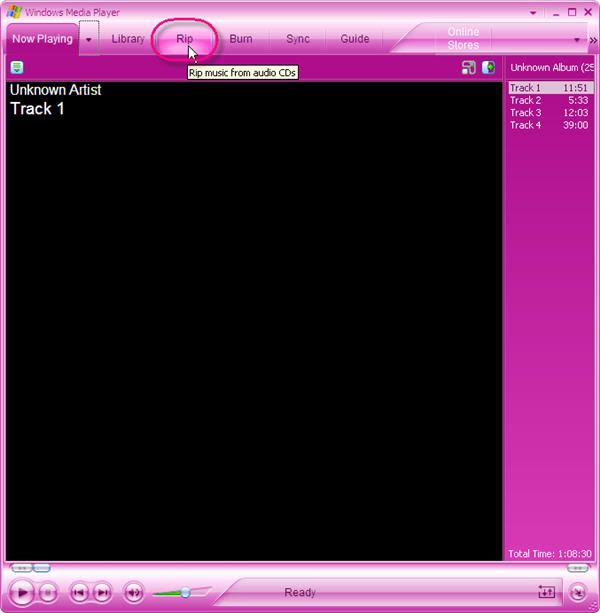Skip ahead with the Next button
The width and height of the screenshot is (600, 613).
102,593
